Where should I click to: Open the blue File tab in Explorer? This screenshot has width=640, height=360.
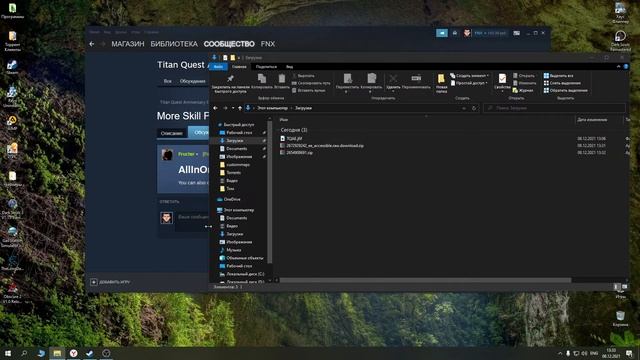click(x=218, y=67)
